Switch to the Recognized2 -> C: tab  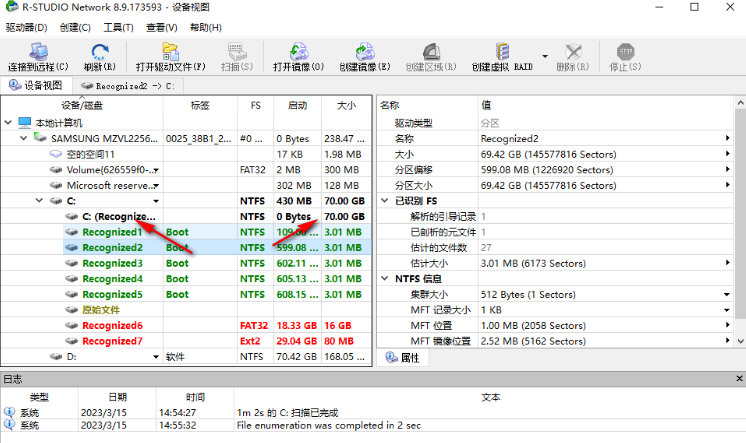[128, 86]
